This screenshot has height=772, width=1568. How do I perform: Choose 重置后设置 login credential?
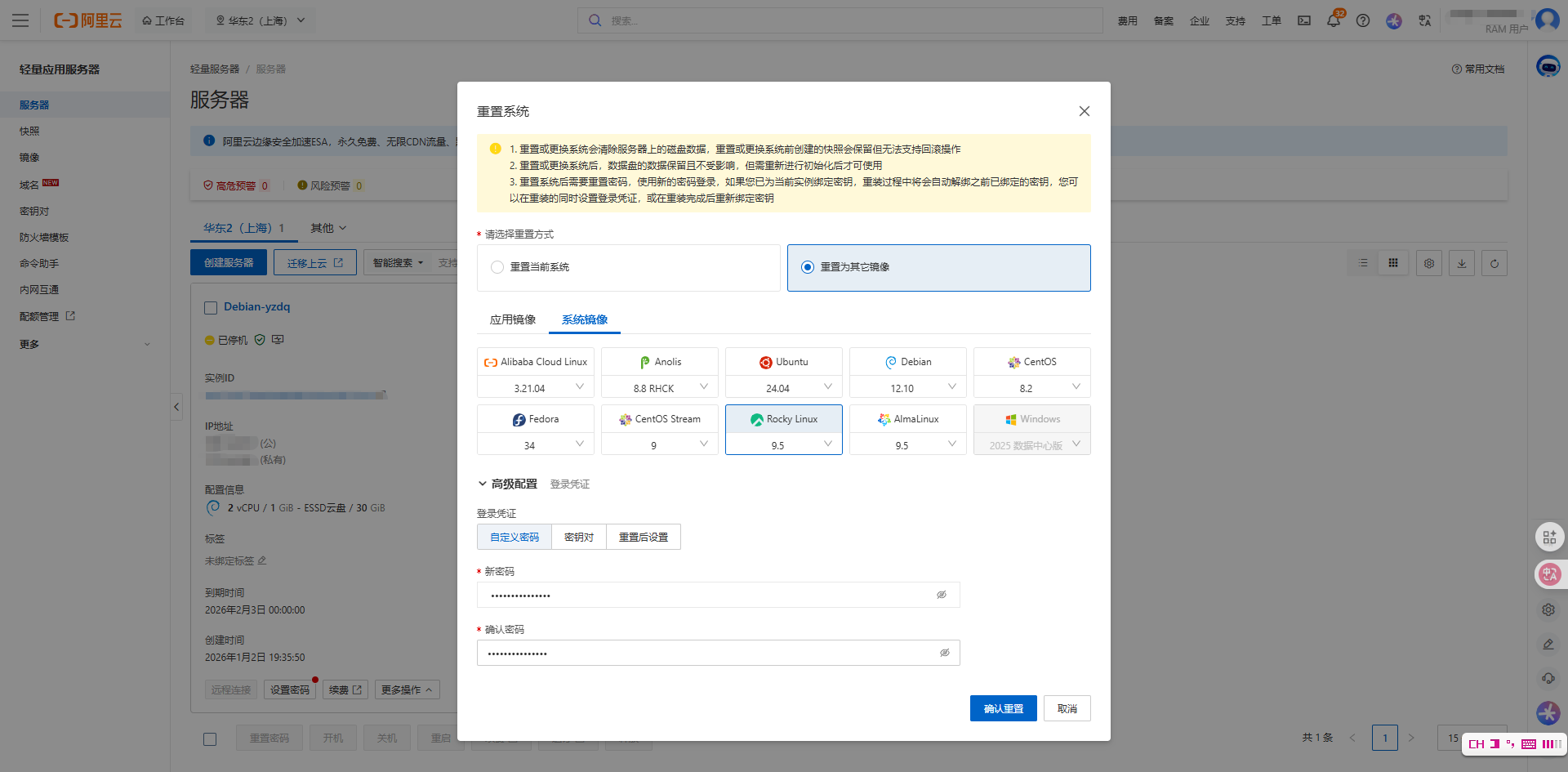coord(644,537)
